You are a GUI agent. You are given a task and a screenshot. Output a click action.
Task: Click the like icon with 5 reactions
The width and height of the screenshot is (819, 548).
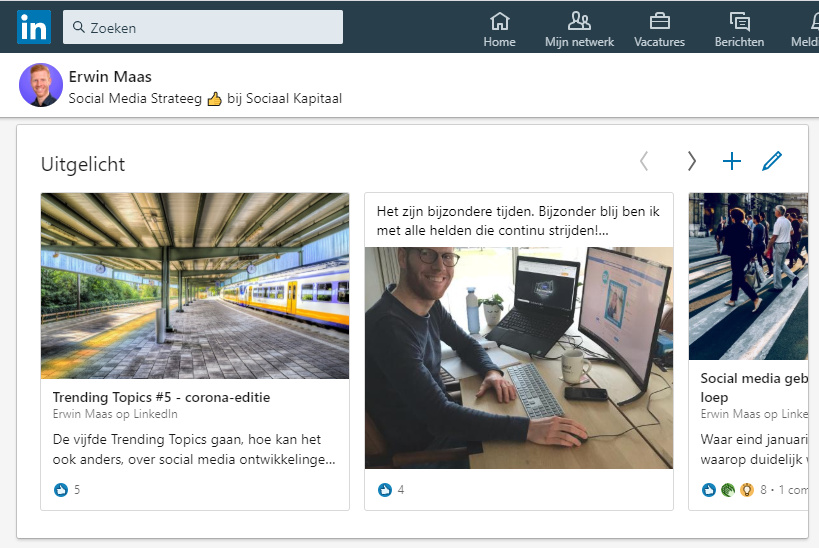tap(61, 489)
